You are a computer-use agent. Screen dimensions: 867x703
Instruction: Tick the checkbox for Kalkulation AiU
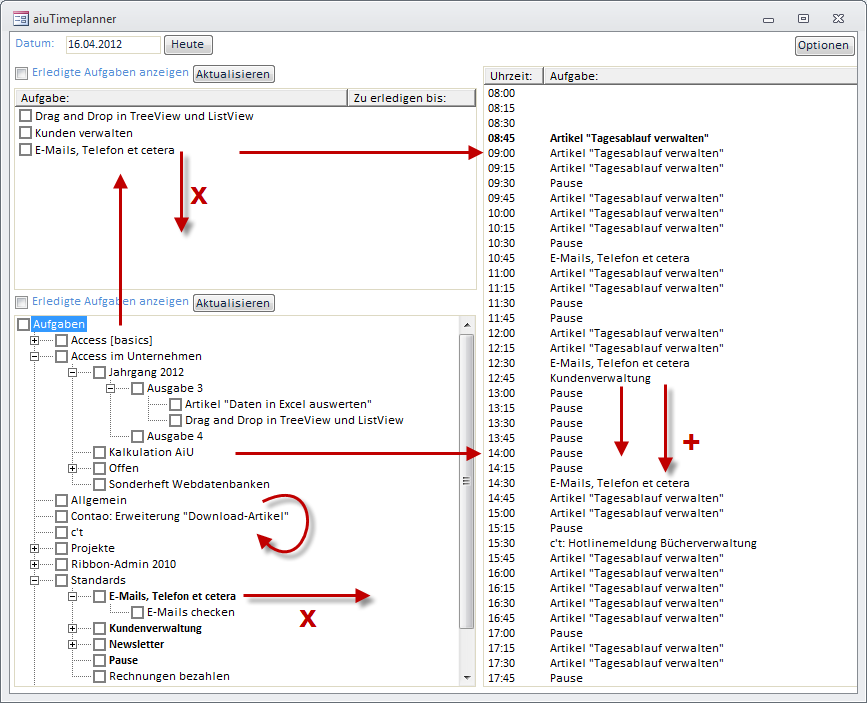pyautogui.click(x=100, y=452)
